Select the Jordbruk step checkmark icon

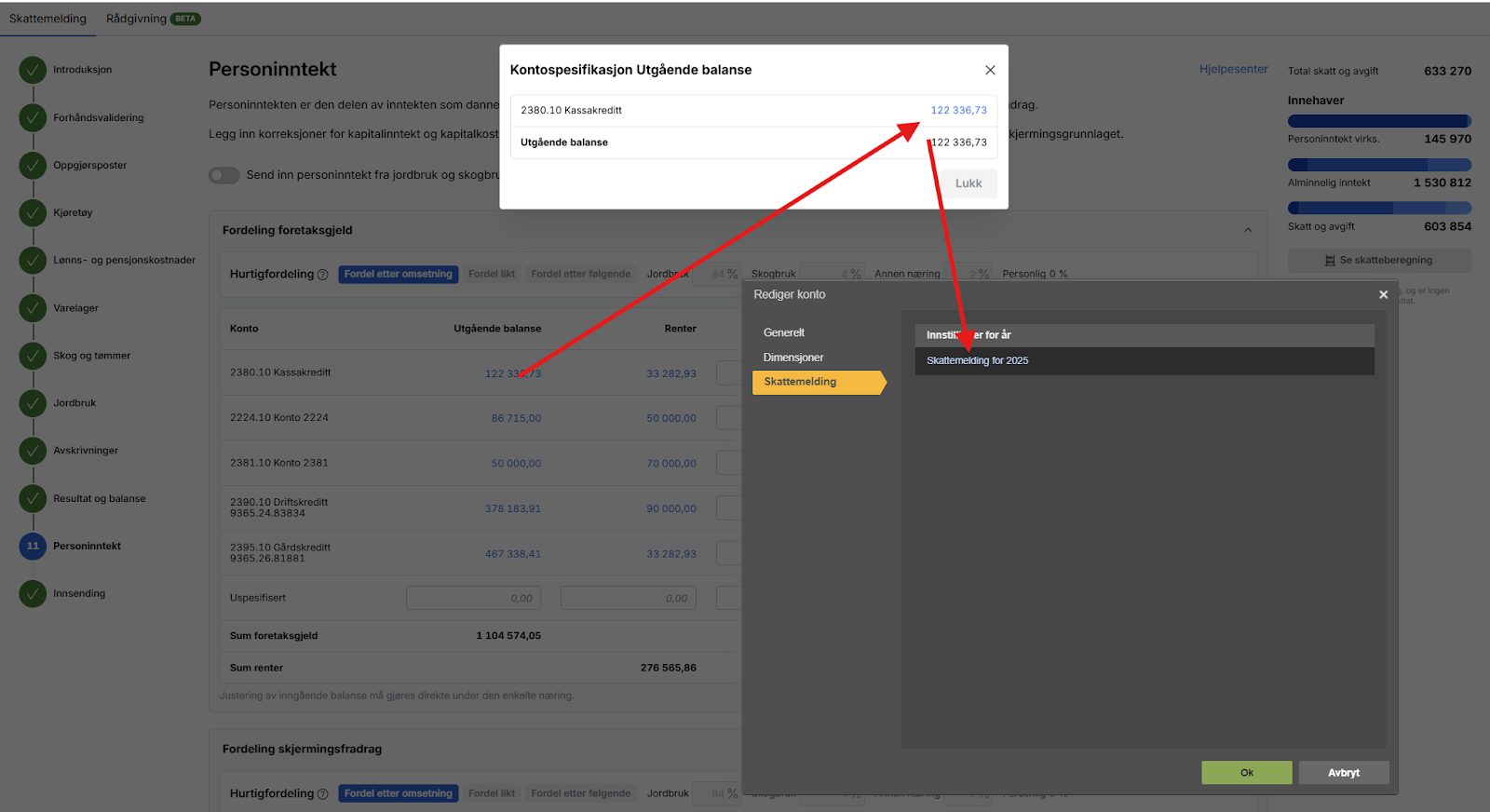click(33, 403)
